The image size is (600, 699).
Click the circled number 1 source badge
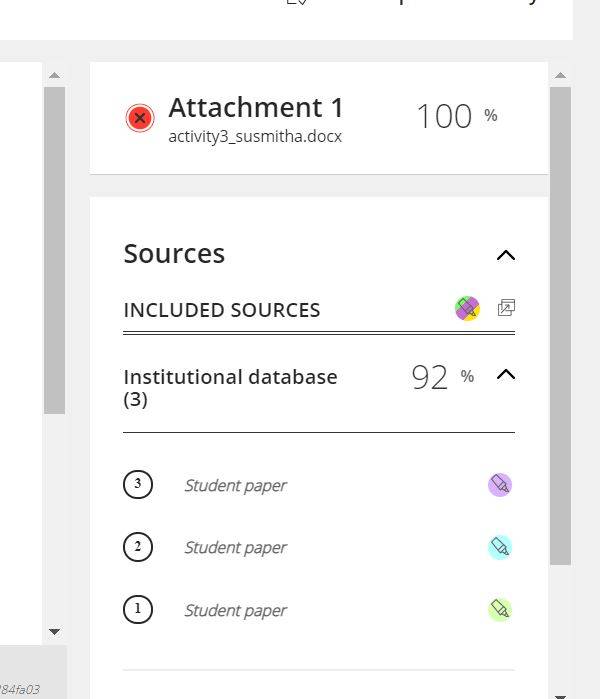click(138, 609)
